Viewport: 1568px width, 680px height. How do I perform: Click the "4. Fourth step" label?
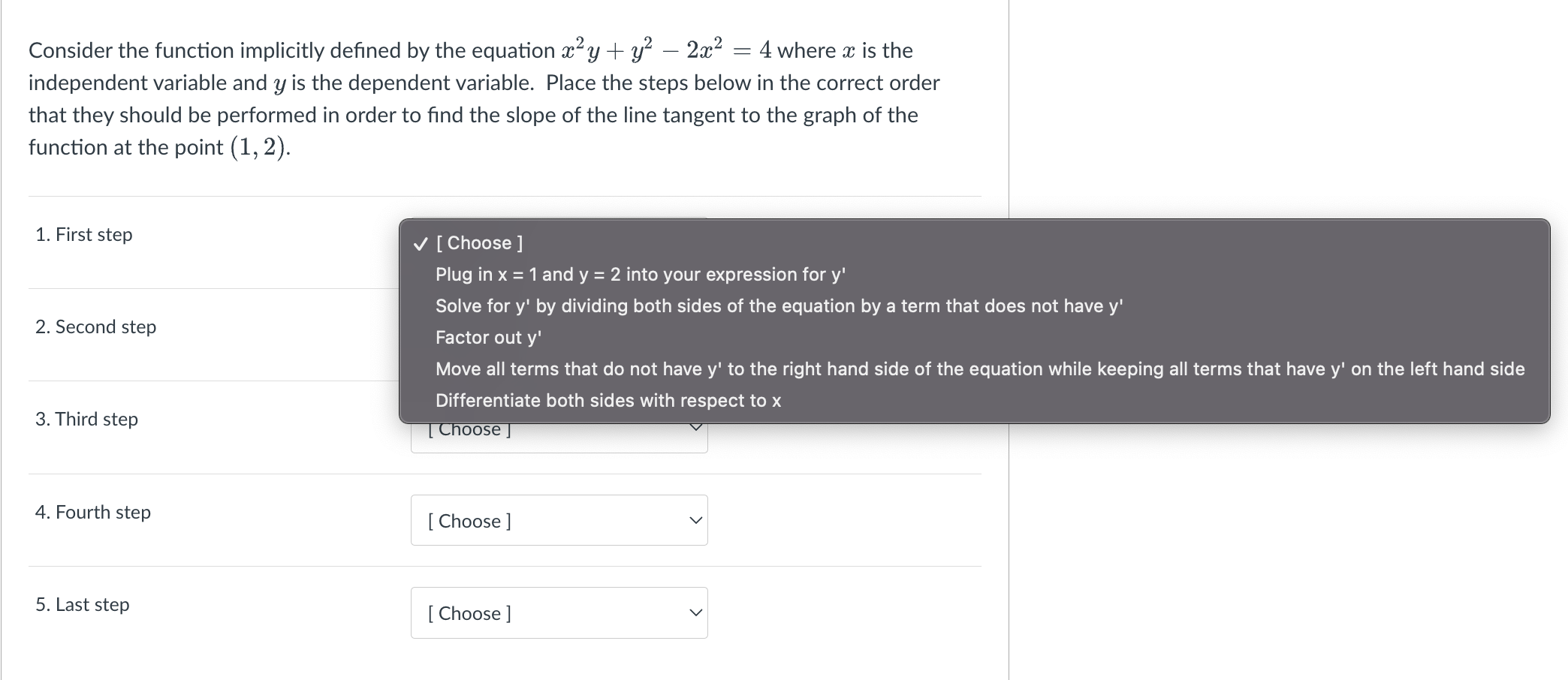coord(92,512)
